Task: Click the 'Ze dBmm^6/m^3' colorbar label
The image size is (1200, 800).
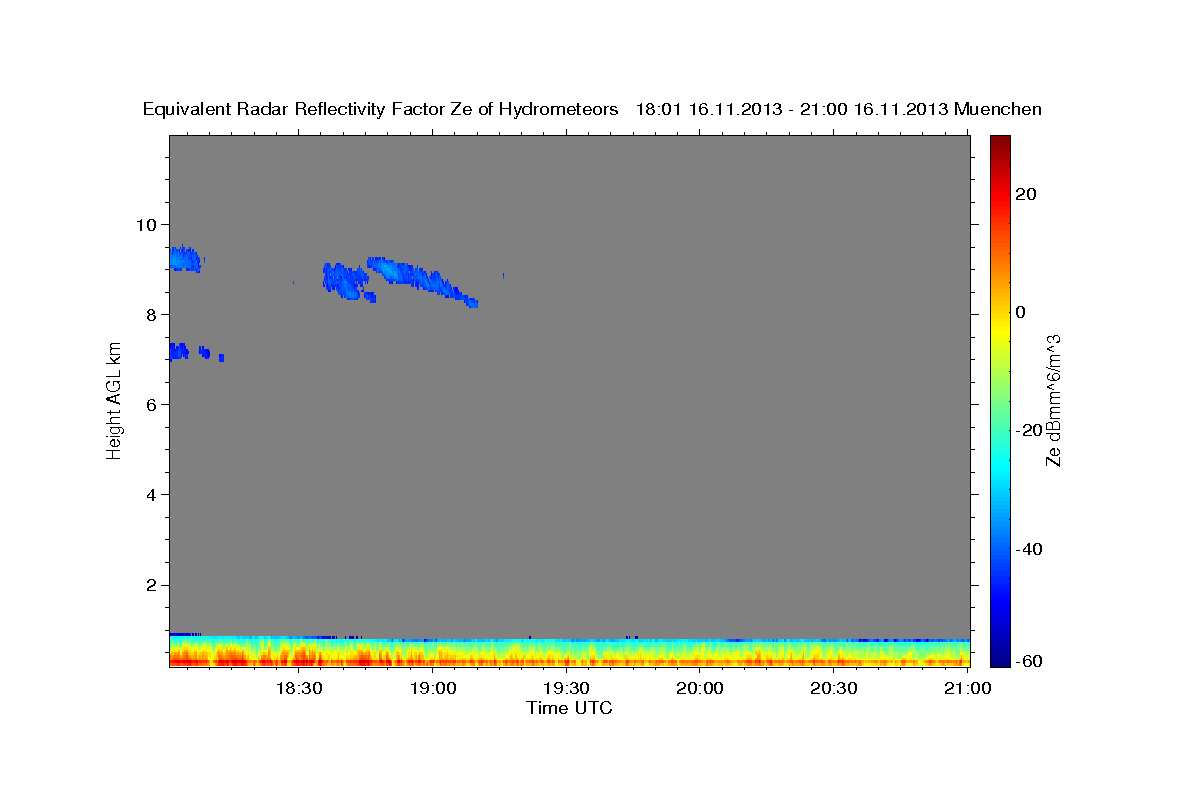Action: pos(1053,400)
